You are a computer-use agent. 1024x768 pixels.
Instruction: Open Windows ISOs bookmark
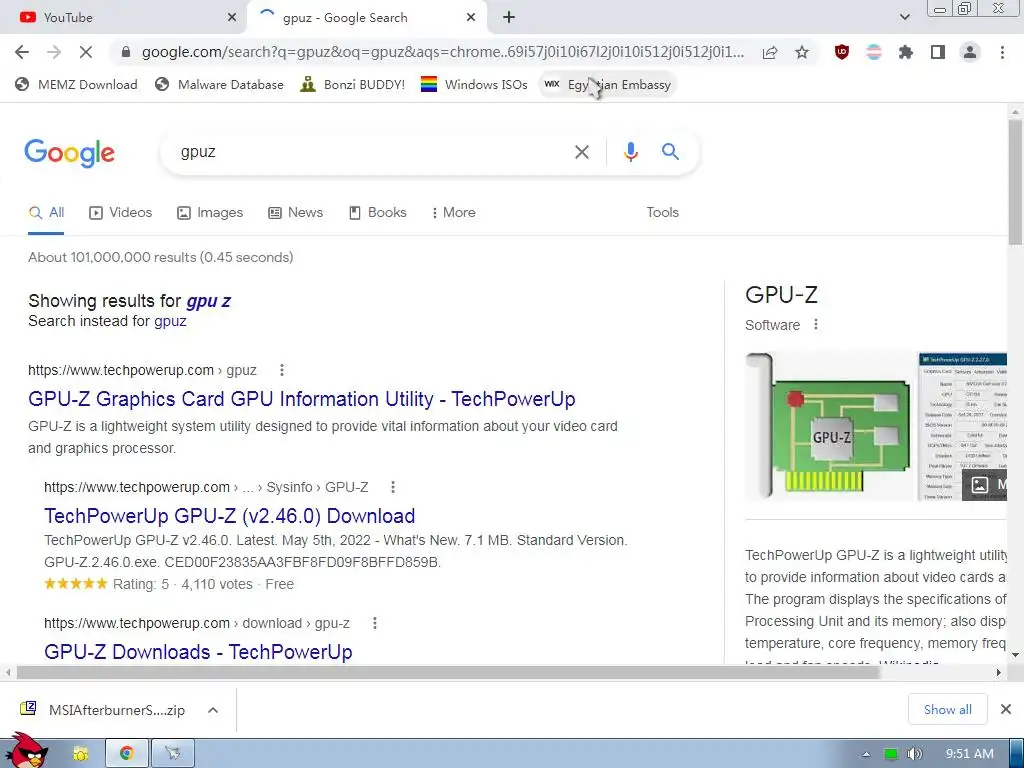coord(474,84)
